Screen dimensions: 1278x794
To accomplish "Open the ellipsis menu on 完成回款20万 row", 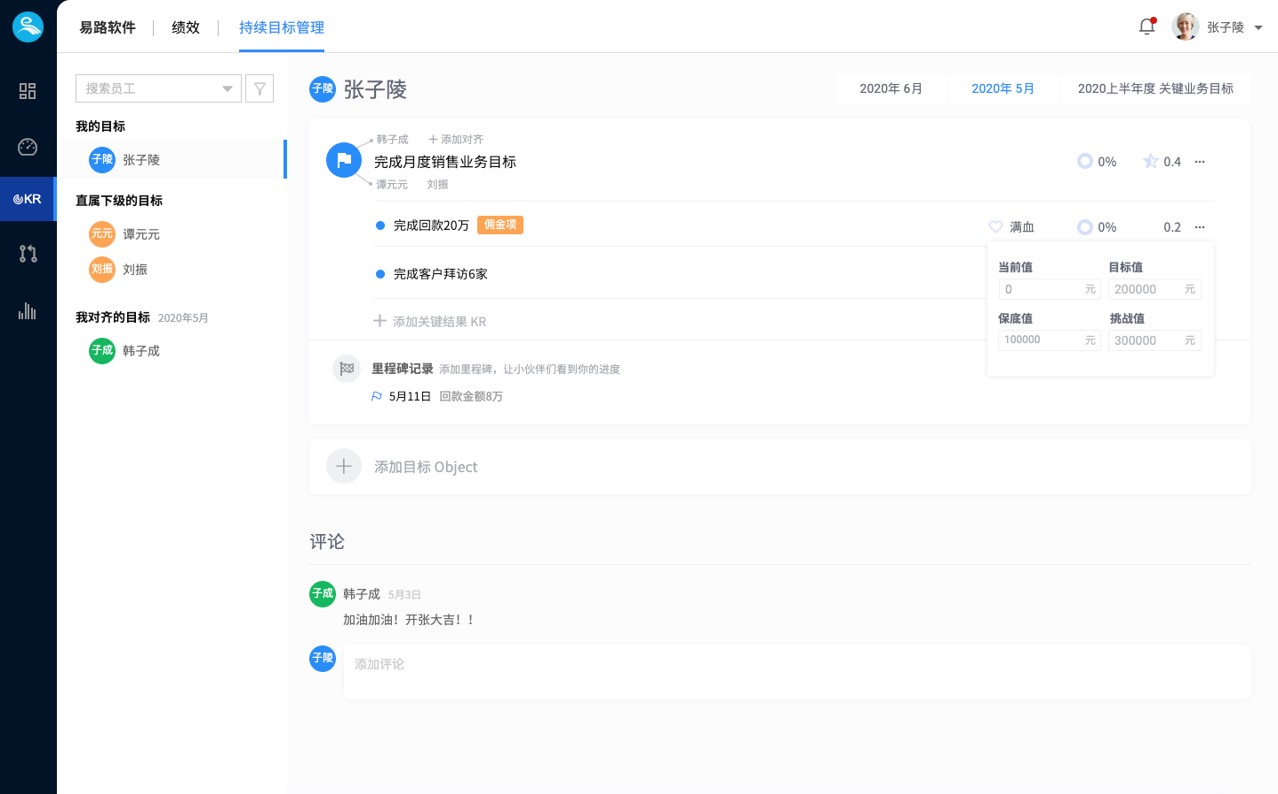I will [1200, 227].
